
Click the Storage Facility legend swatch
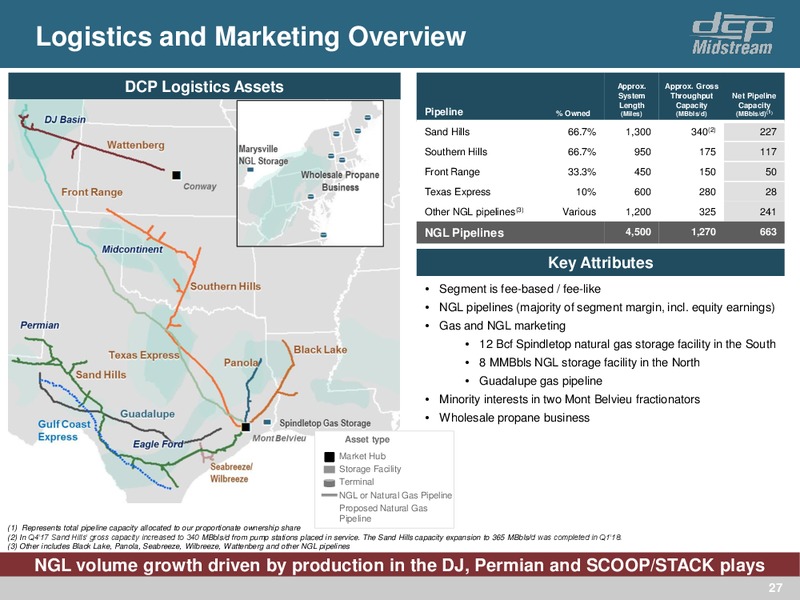(330, 469)
